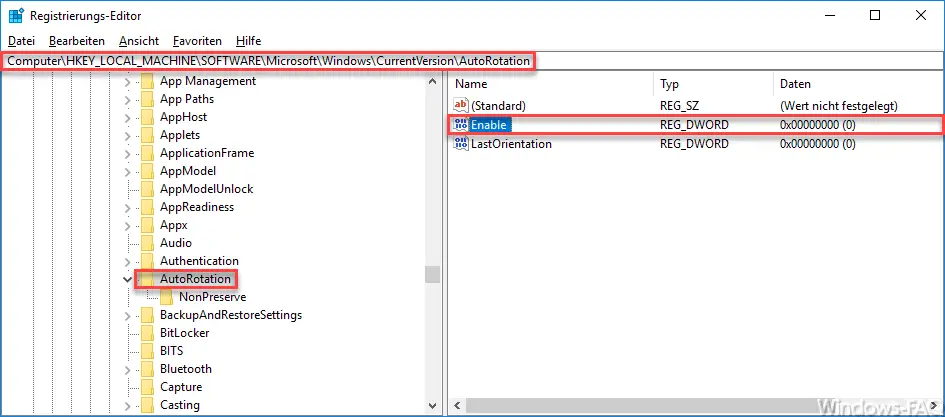Expand the AppHost key
The image size is (945, 417).
pos(127,117)
